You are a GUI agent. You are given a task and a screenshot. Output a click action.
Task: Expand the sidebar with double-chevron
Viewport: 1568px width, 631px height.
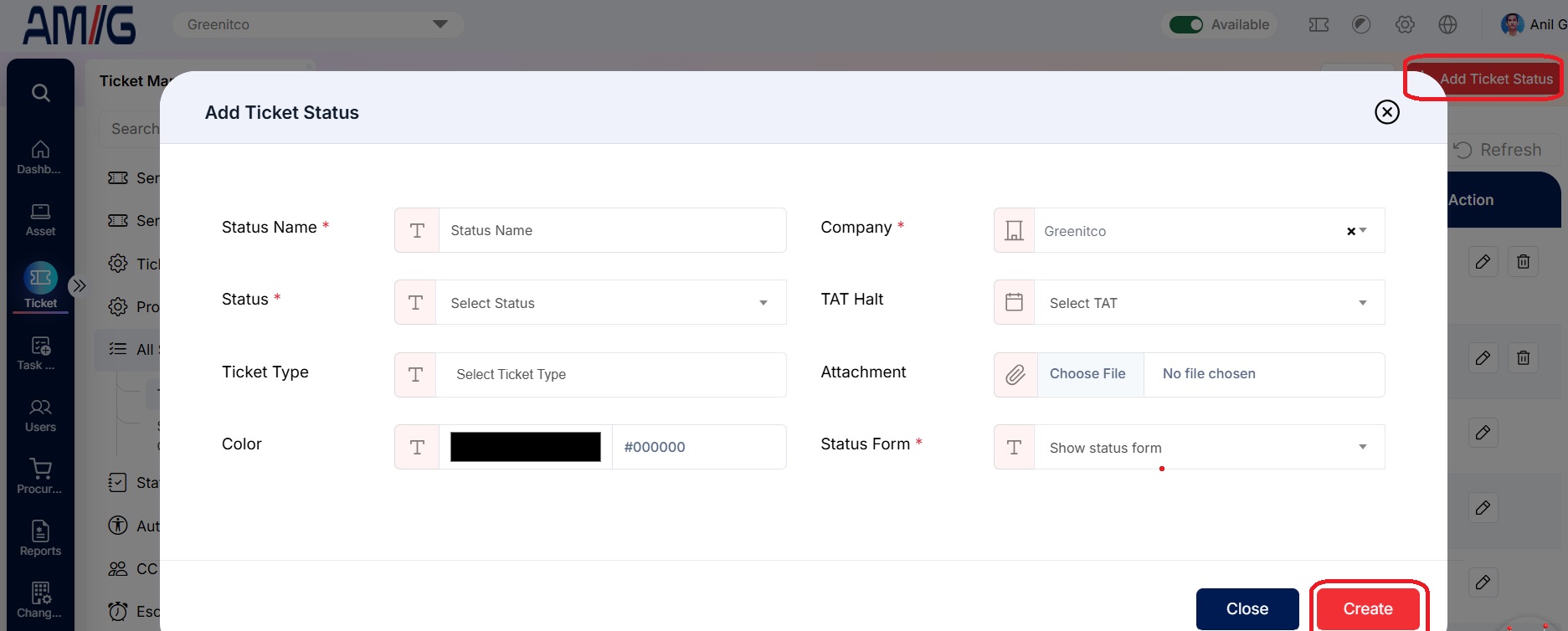[79, 285]
